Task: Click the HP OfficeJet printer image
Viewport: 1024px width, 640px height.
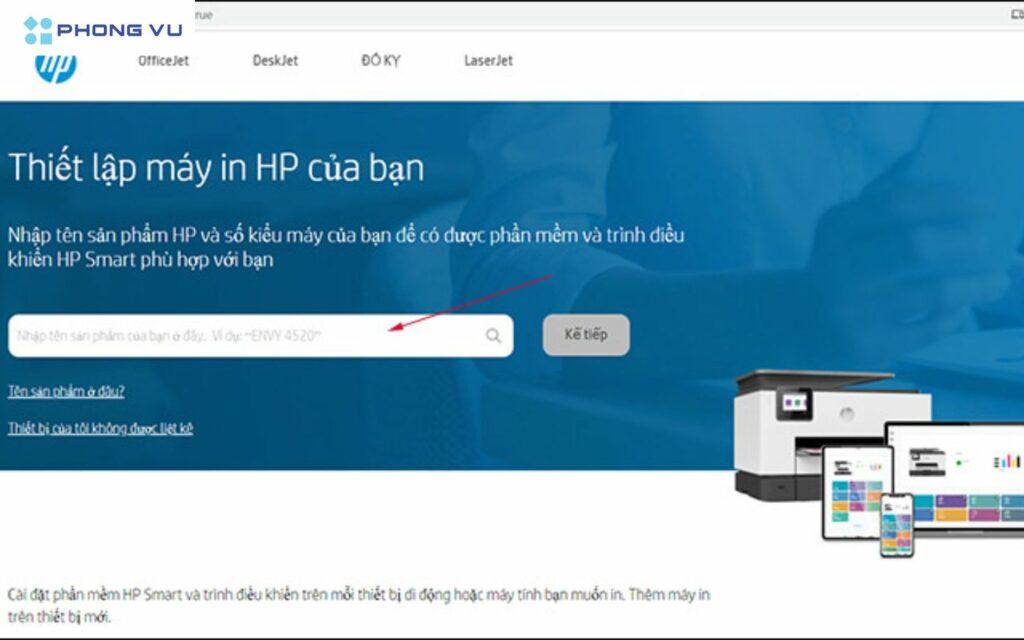Action: 800,430
